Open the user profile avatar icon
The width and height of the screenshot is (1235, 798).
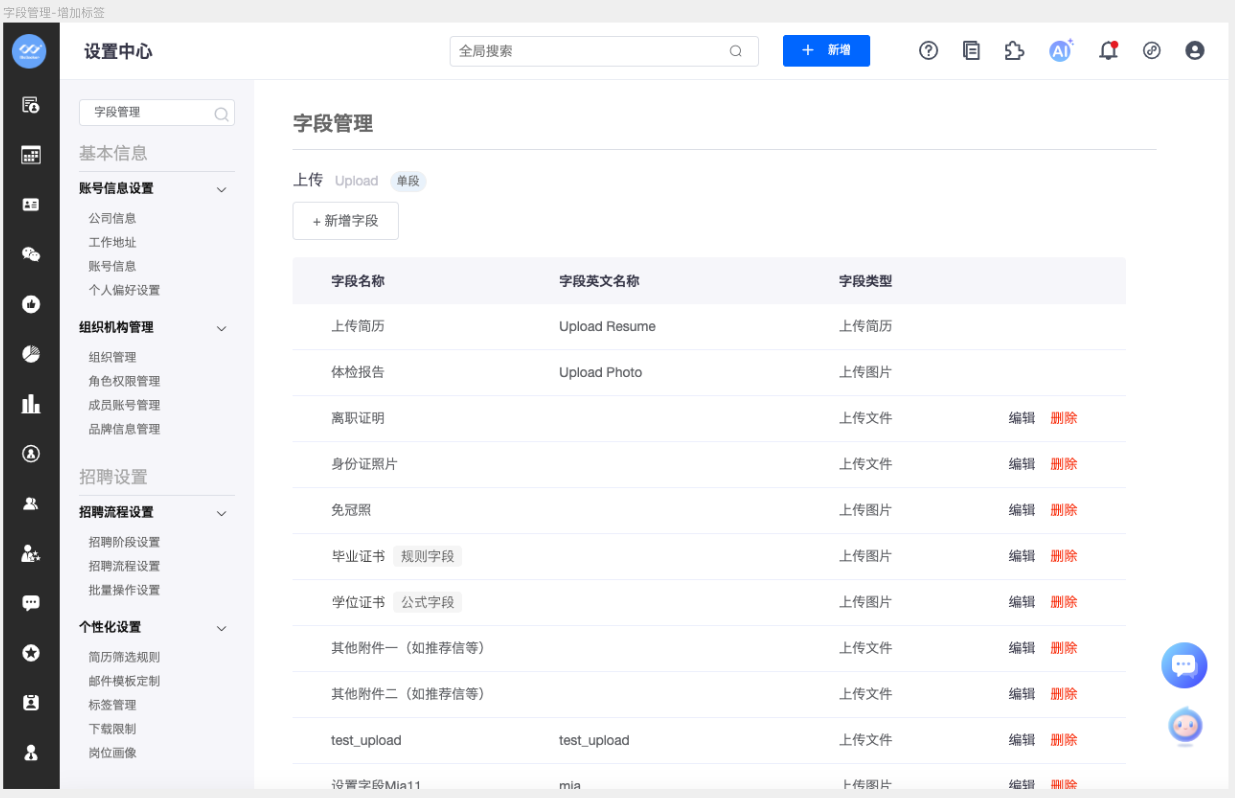pos(1194,51)
